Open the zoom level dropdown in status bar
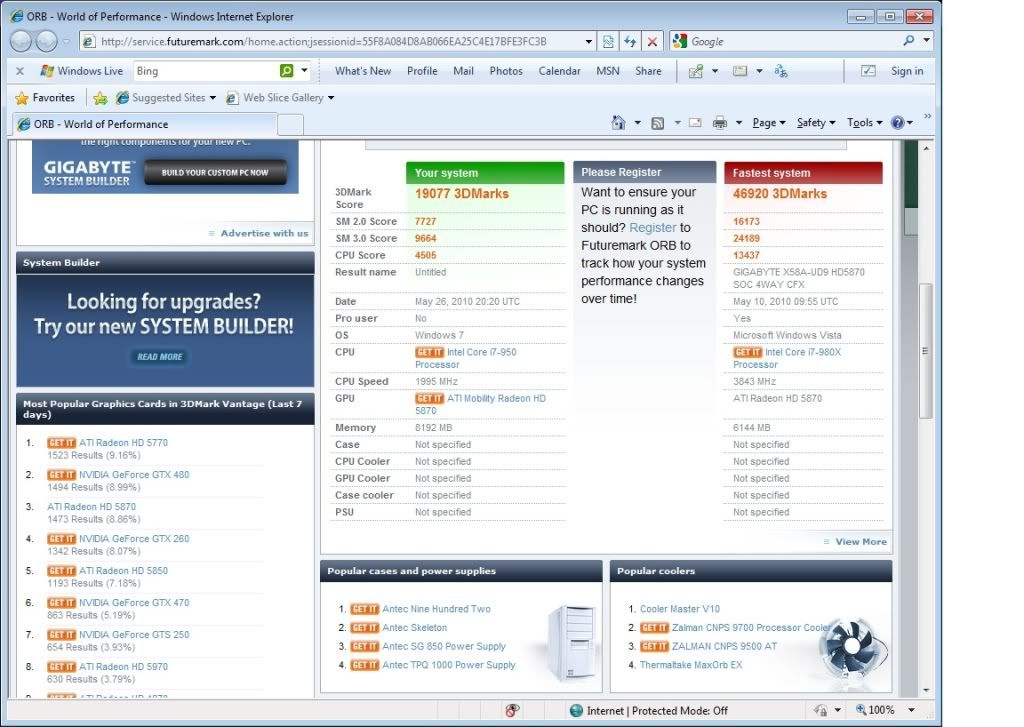The image size is (1024, 727). point(912,710)
